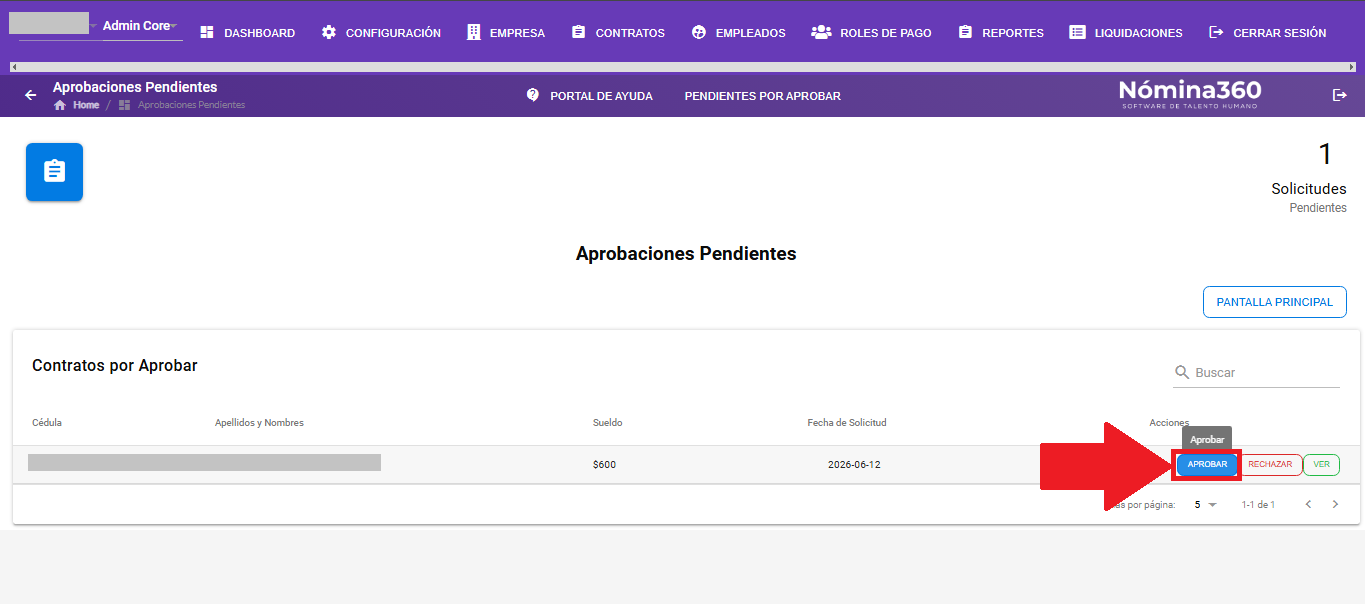Viewport: 1365px width, 604px height.
Task: Click the $600 salary cell
Action: click(x=604, y=465)
